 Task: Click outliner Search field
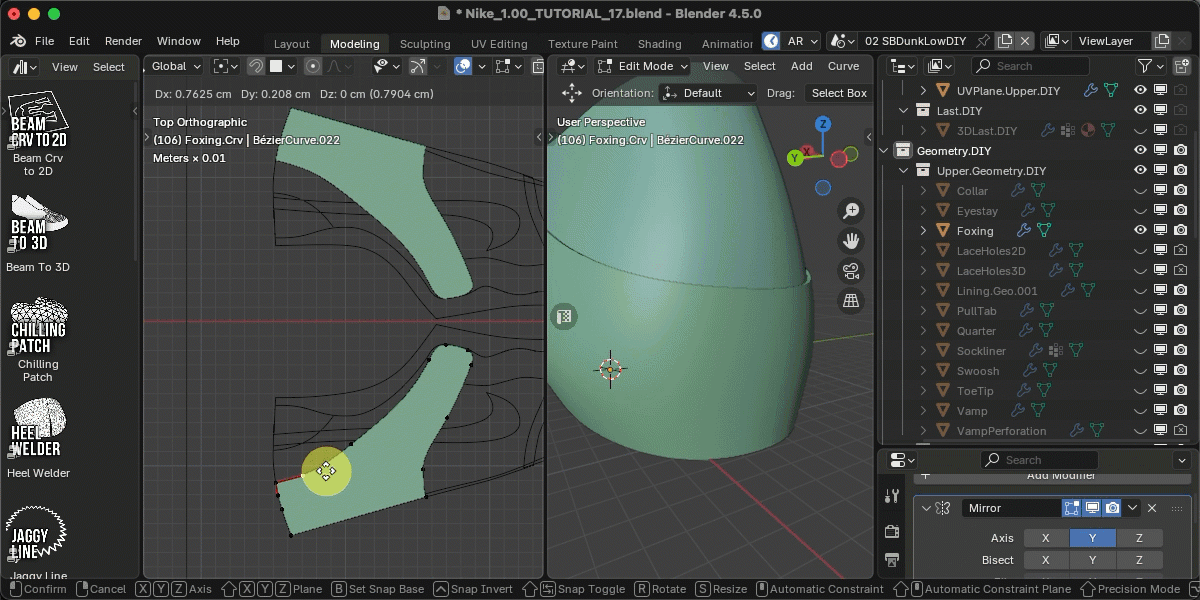[x=1029, y=66]
